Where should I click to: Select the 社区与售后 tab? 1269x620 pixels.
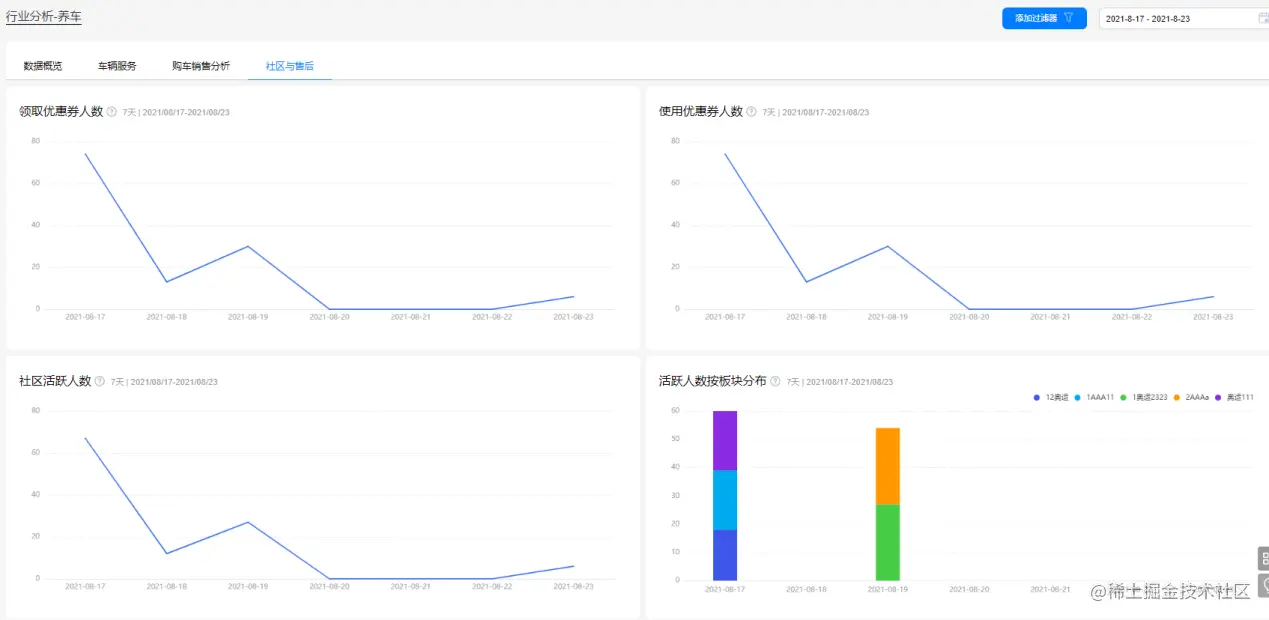(x=290, y=66)
